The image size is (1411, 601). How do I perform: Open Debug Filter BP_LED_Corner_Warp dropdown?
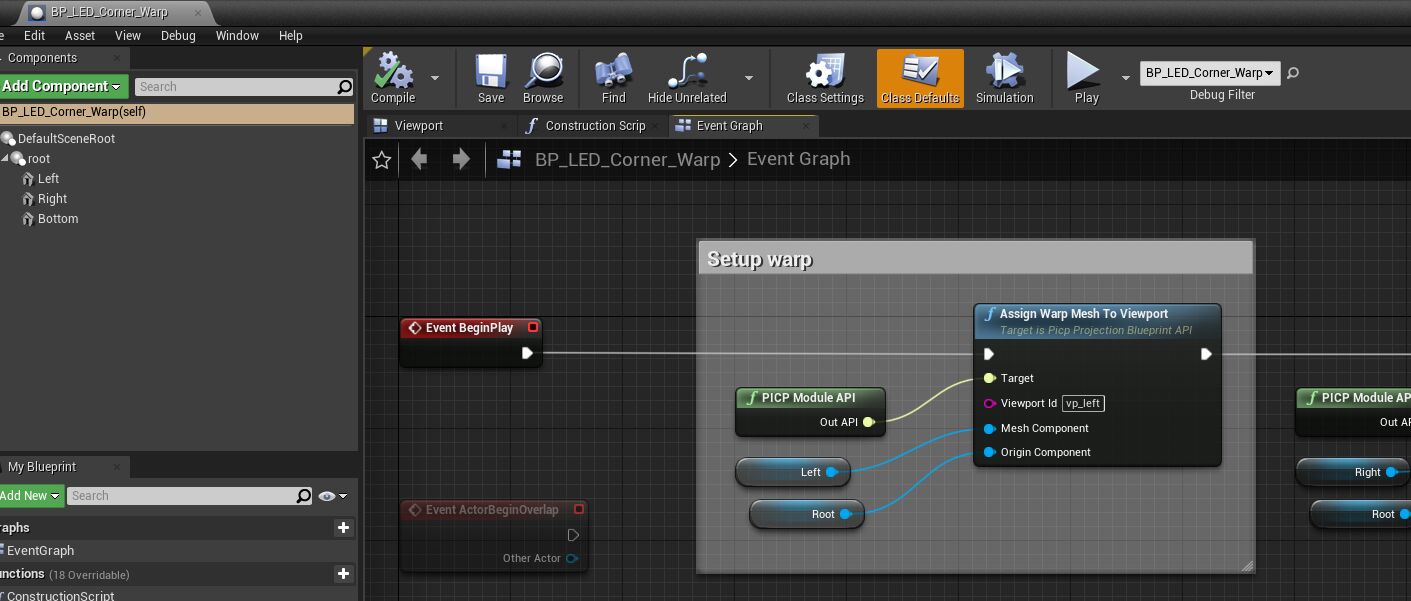click(1210, 73)
